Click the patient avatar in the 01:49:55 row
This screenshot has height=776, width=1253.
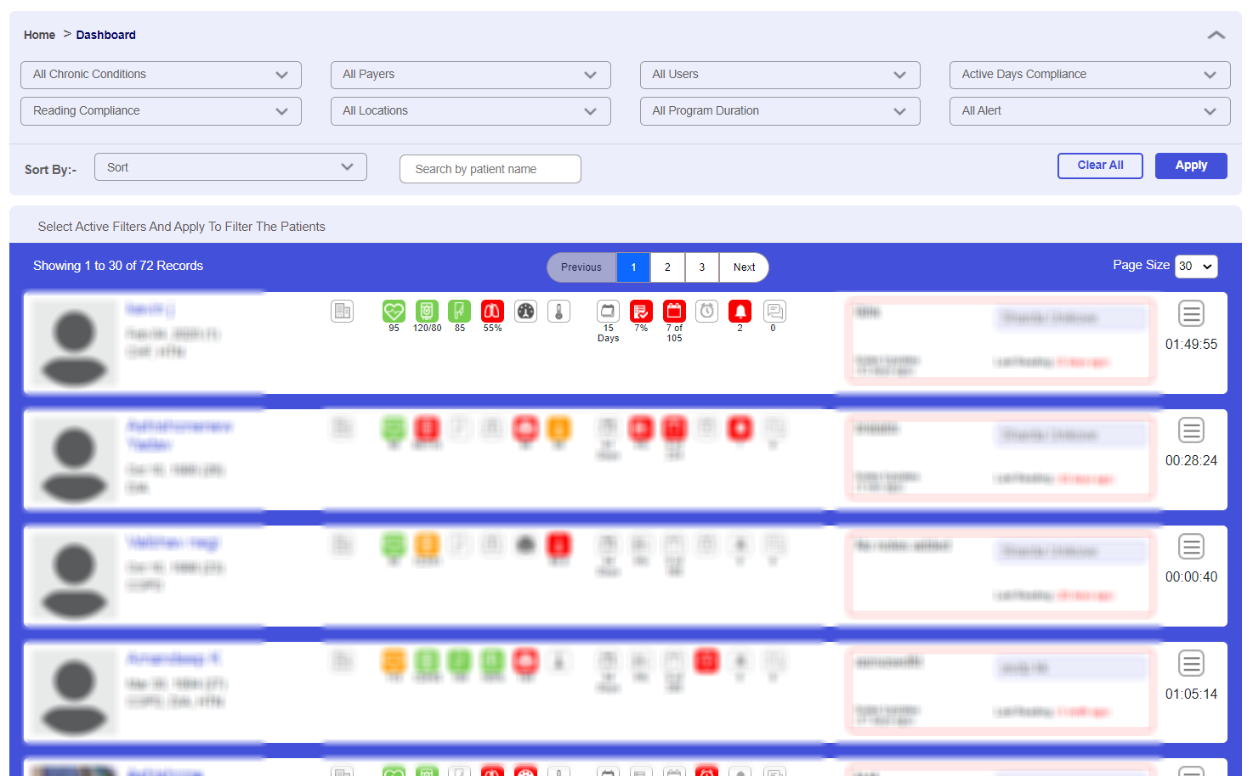coord(73,343)
